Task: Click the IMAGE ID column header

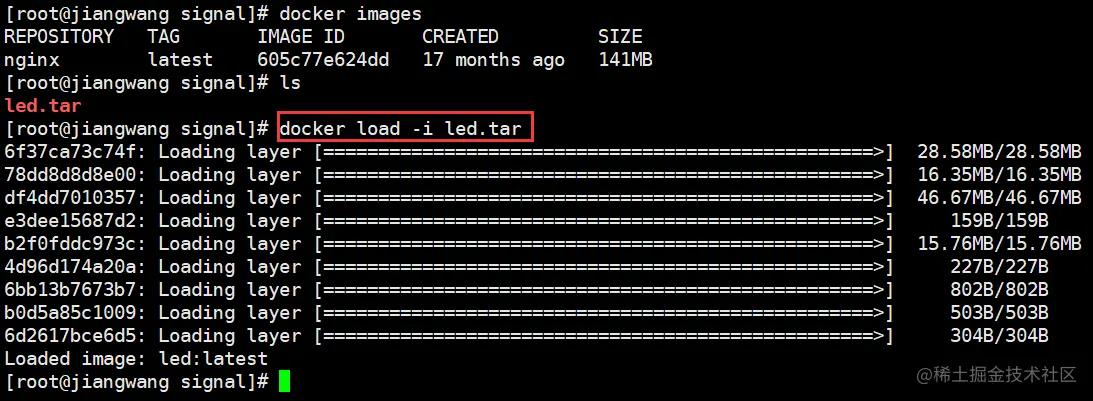Action: click(x=301, y=37)
